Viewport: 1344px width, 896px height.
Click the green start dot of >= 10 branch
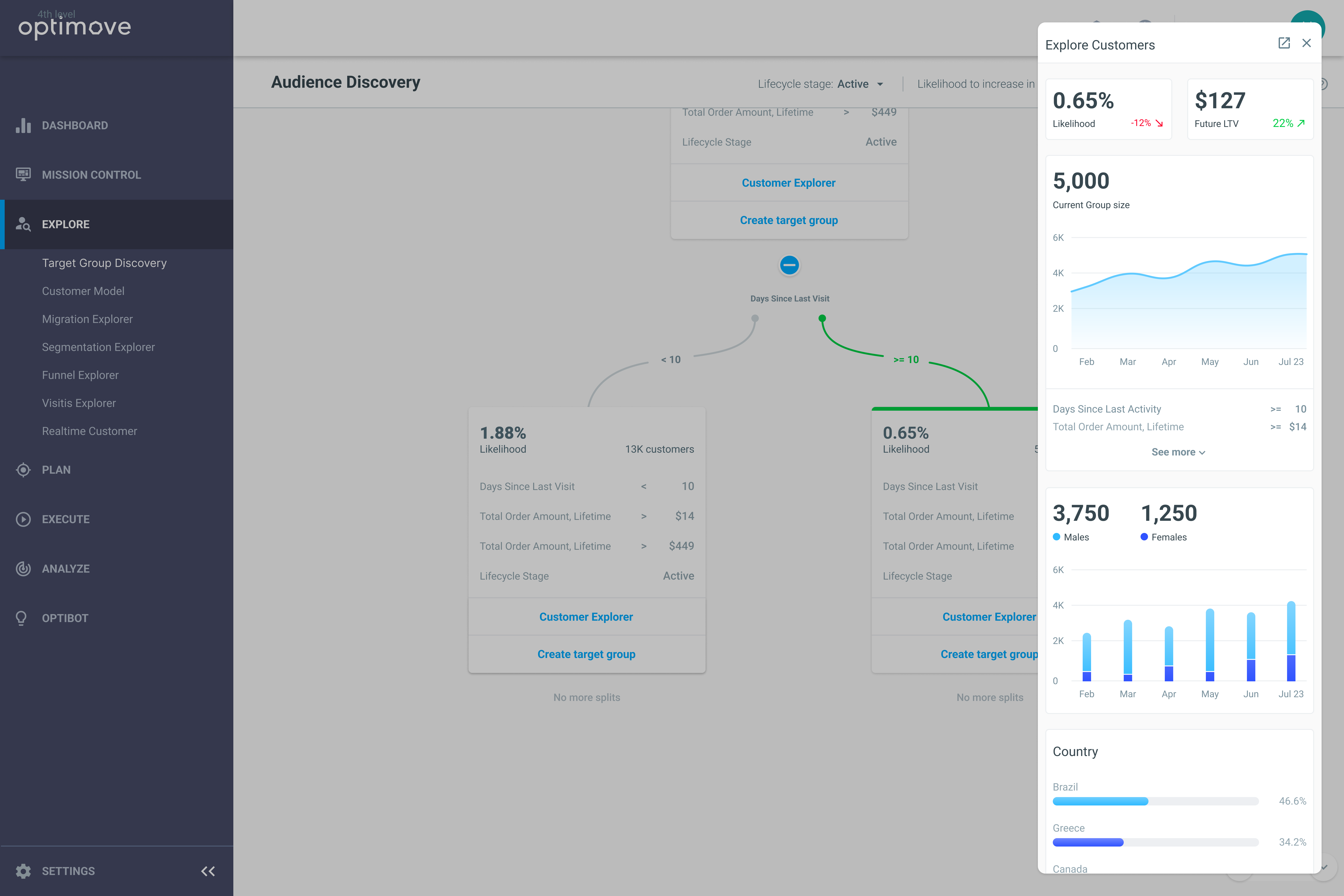click(822, 318)
